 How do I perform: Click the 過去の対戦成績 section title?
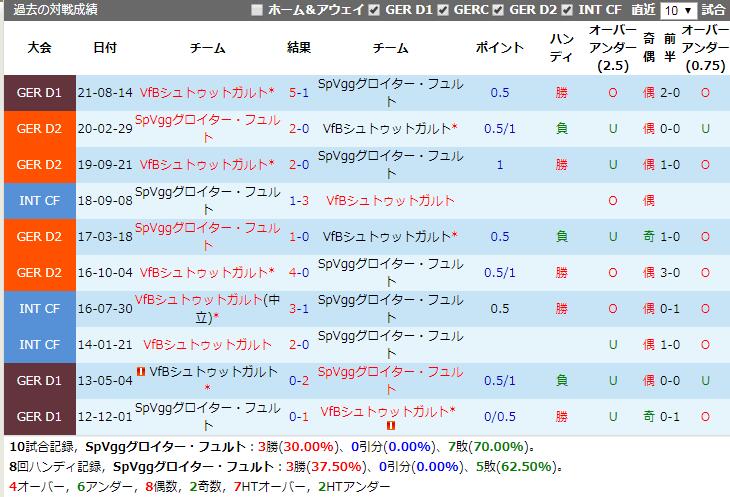55,9
